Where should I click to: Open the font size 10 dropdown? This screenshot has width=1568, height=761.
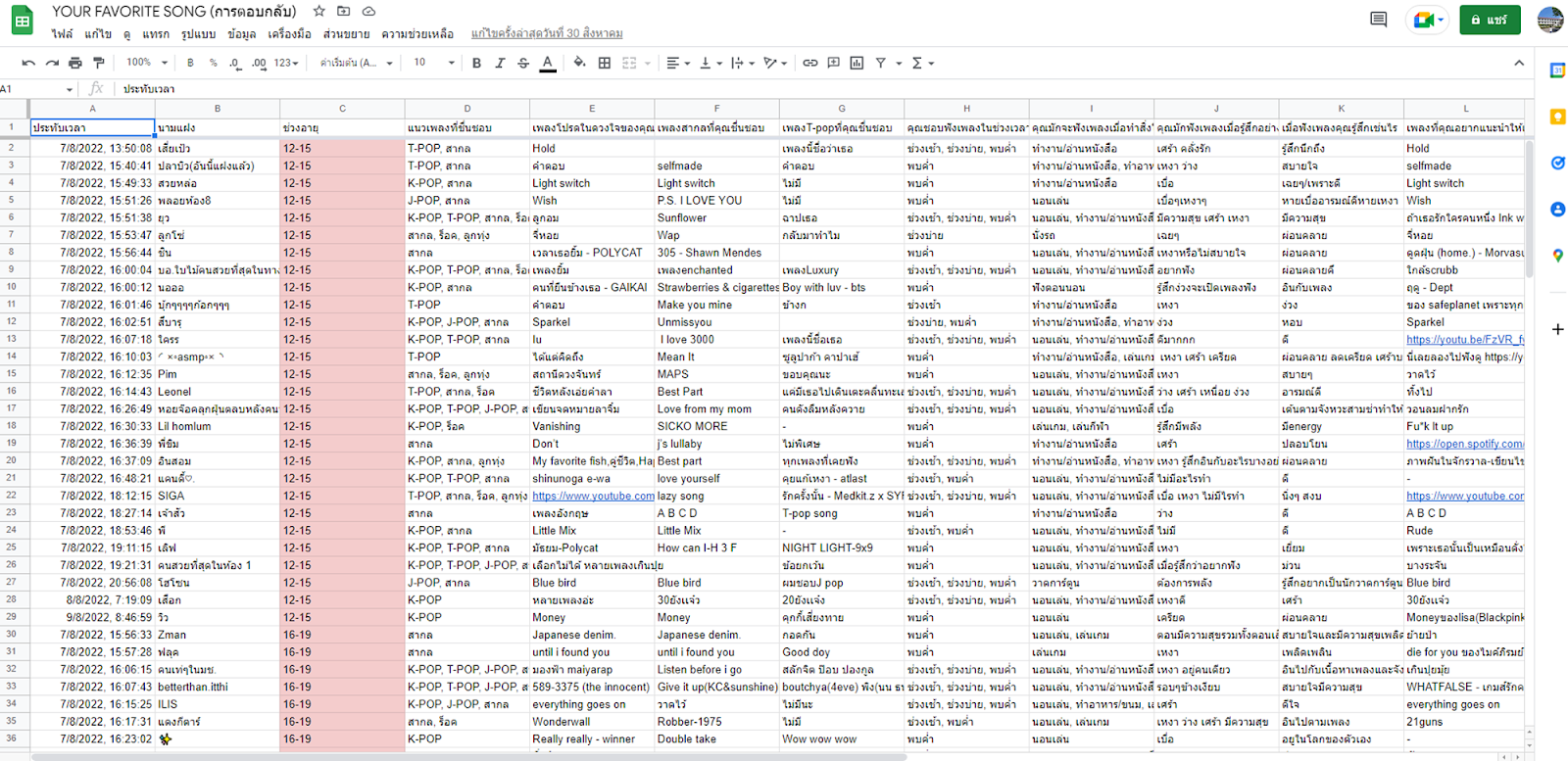433,63
